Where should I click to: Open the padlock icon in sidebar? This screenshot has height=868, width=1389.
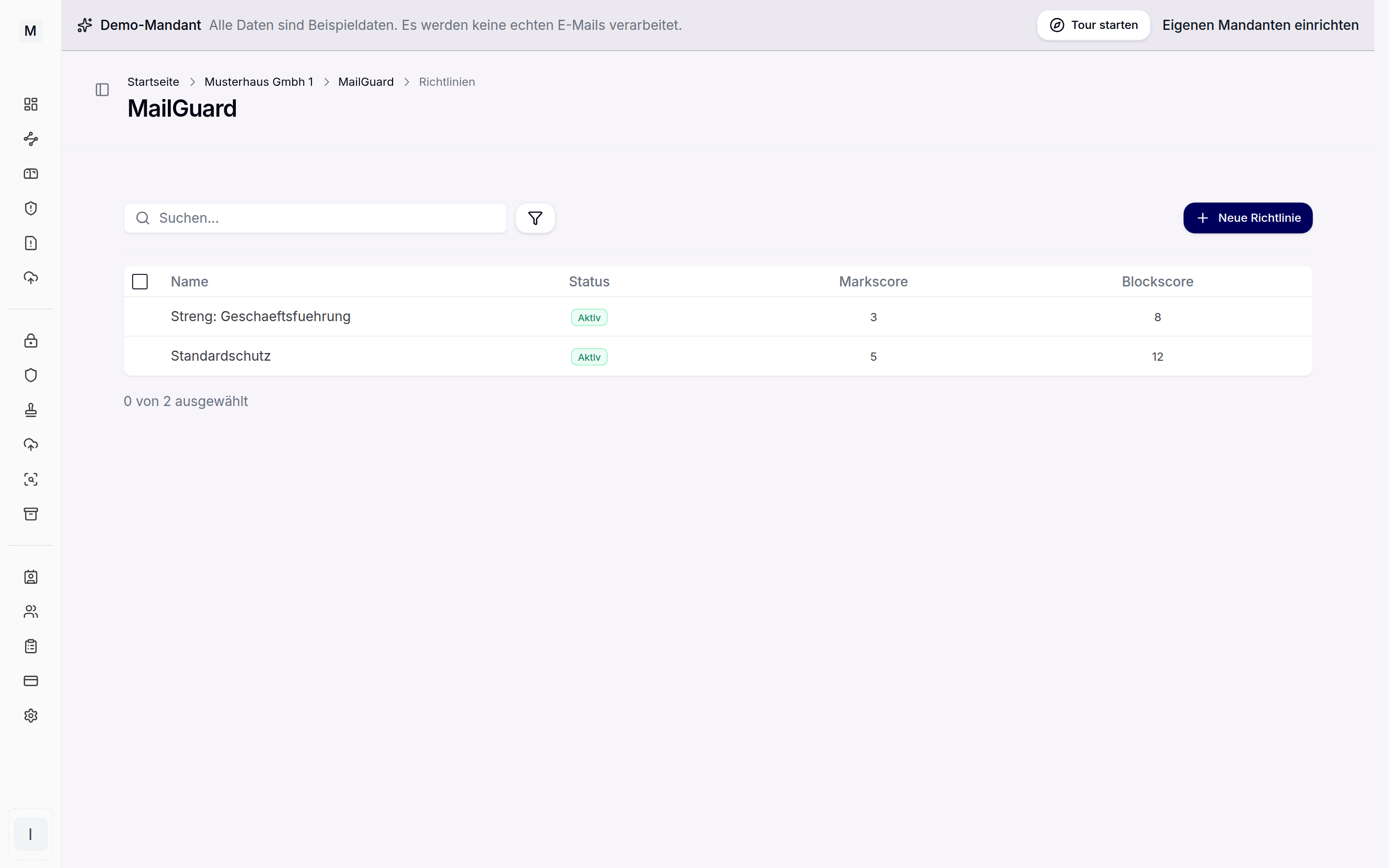(x=30, y=340)
